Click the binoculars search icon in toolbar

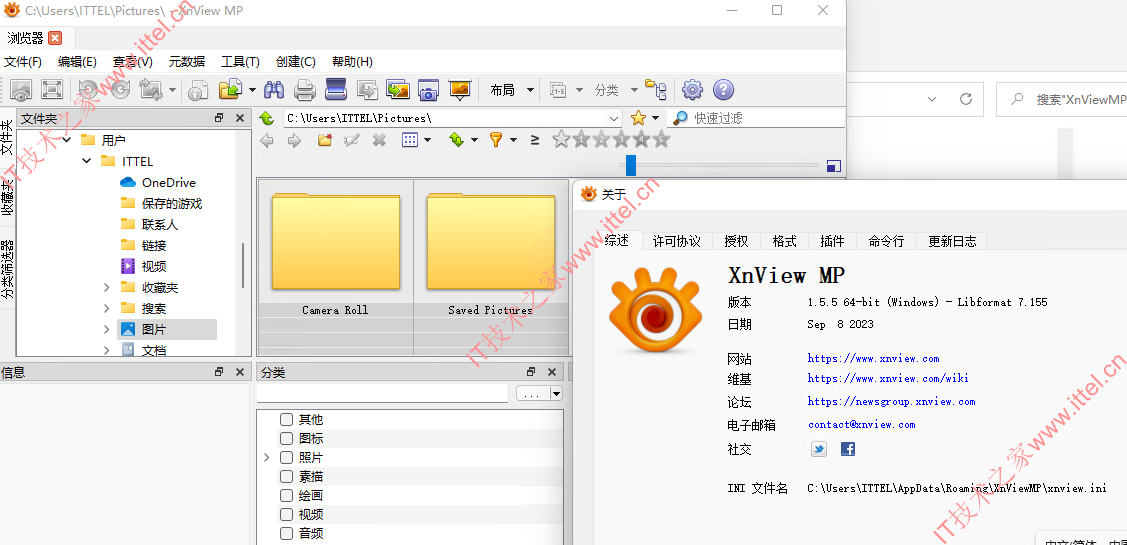tap(274, 90)
